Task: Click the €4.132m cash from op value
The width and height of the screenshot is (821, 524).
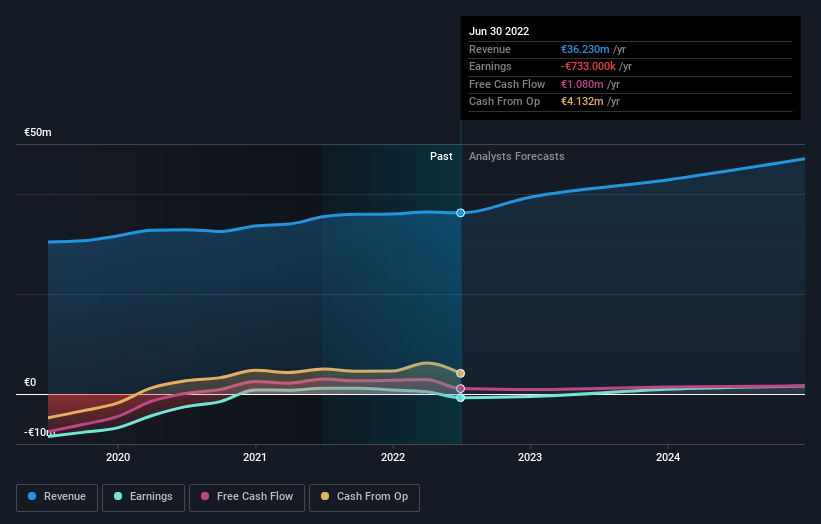Action: [x=582, y=102]
